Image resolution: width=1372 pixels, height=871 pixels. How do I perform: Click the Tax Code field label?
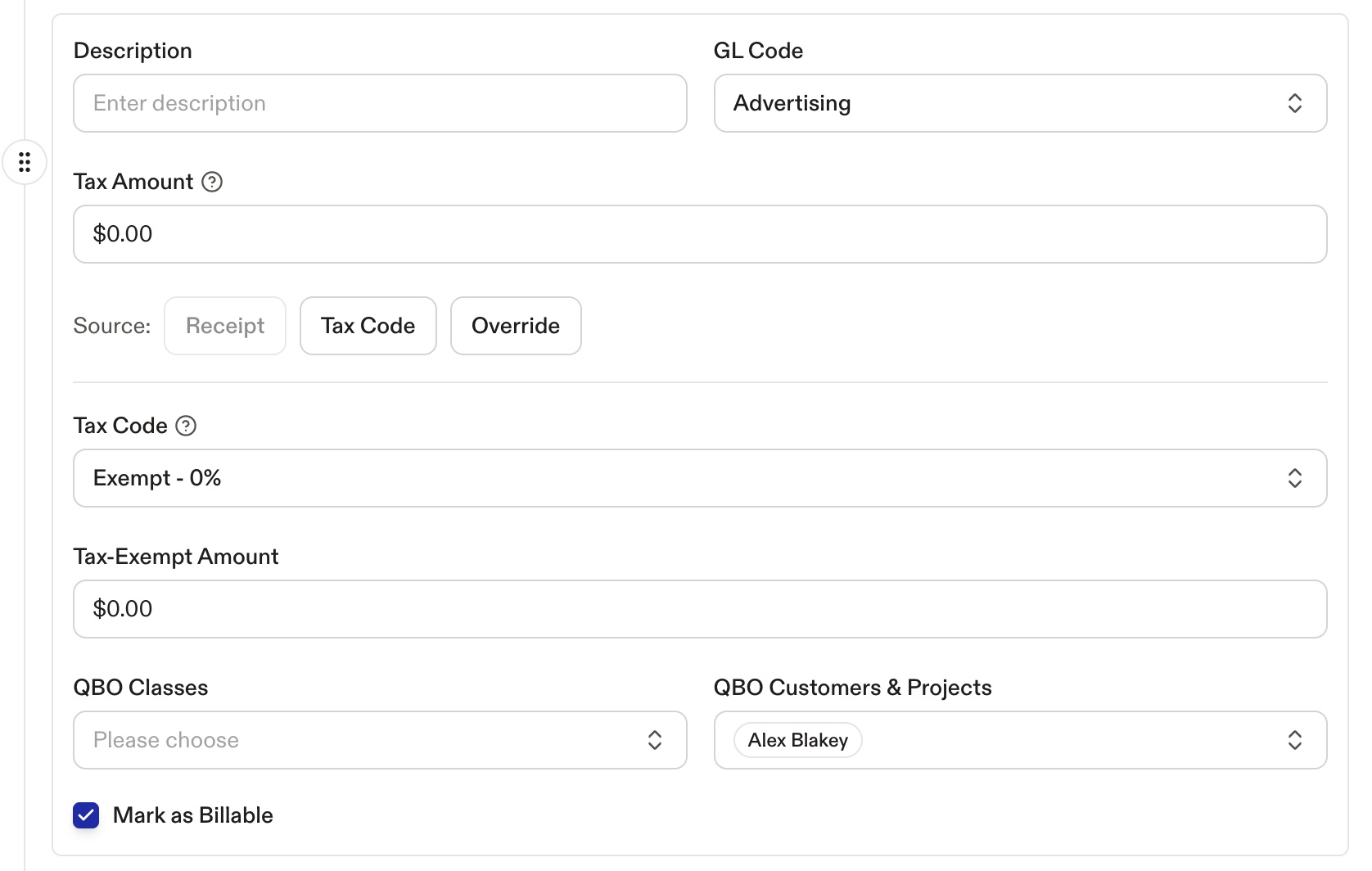120,426
